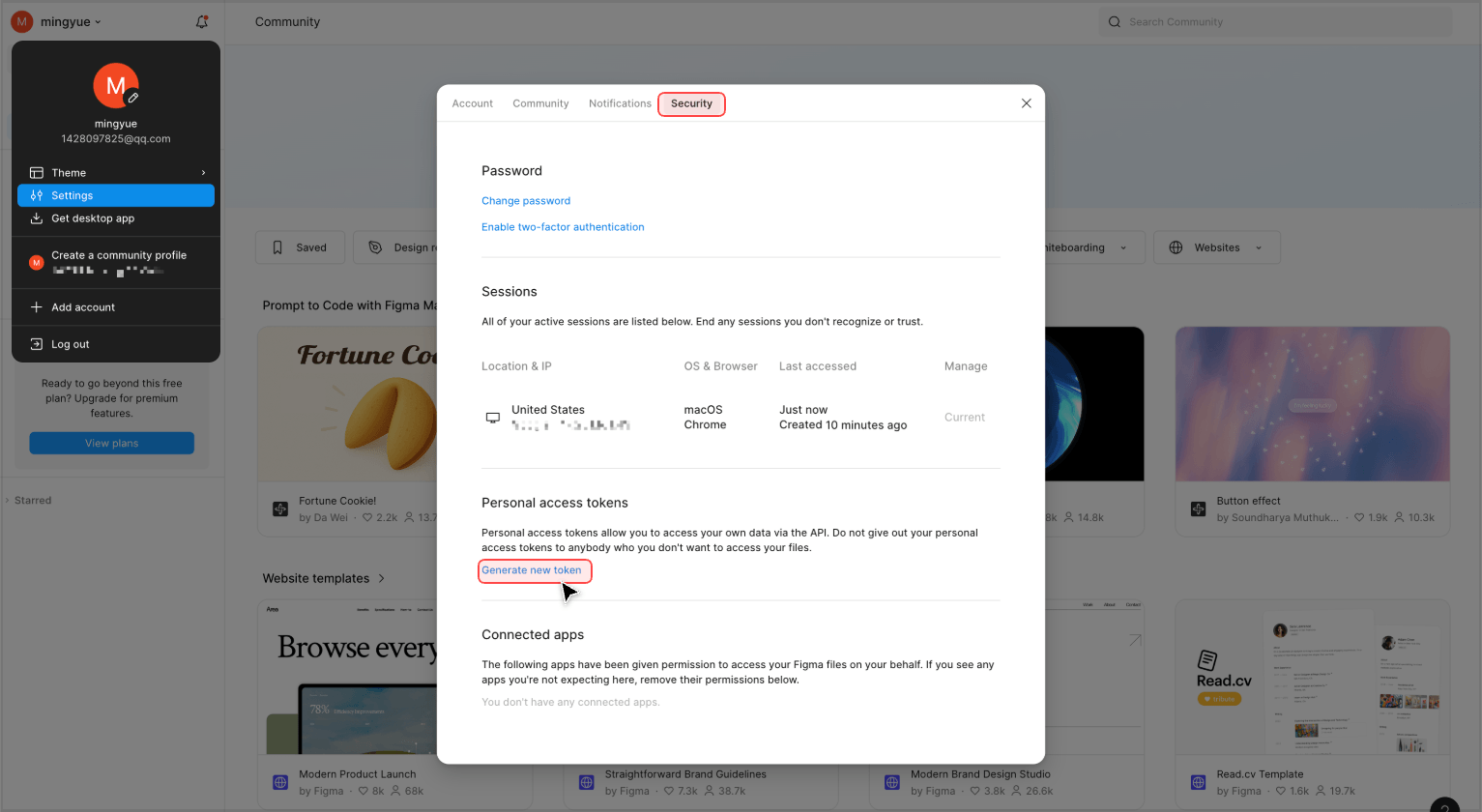Click the Straightforward Brand Guidelines globe icon

click(x=586, y=782)
